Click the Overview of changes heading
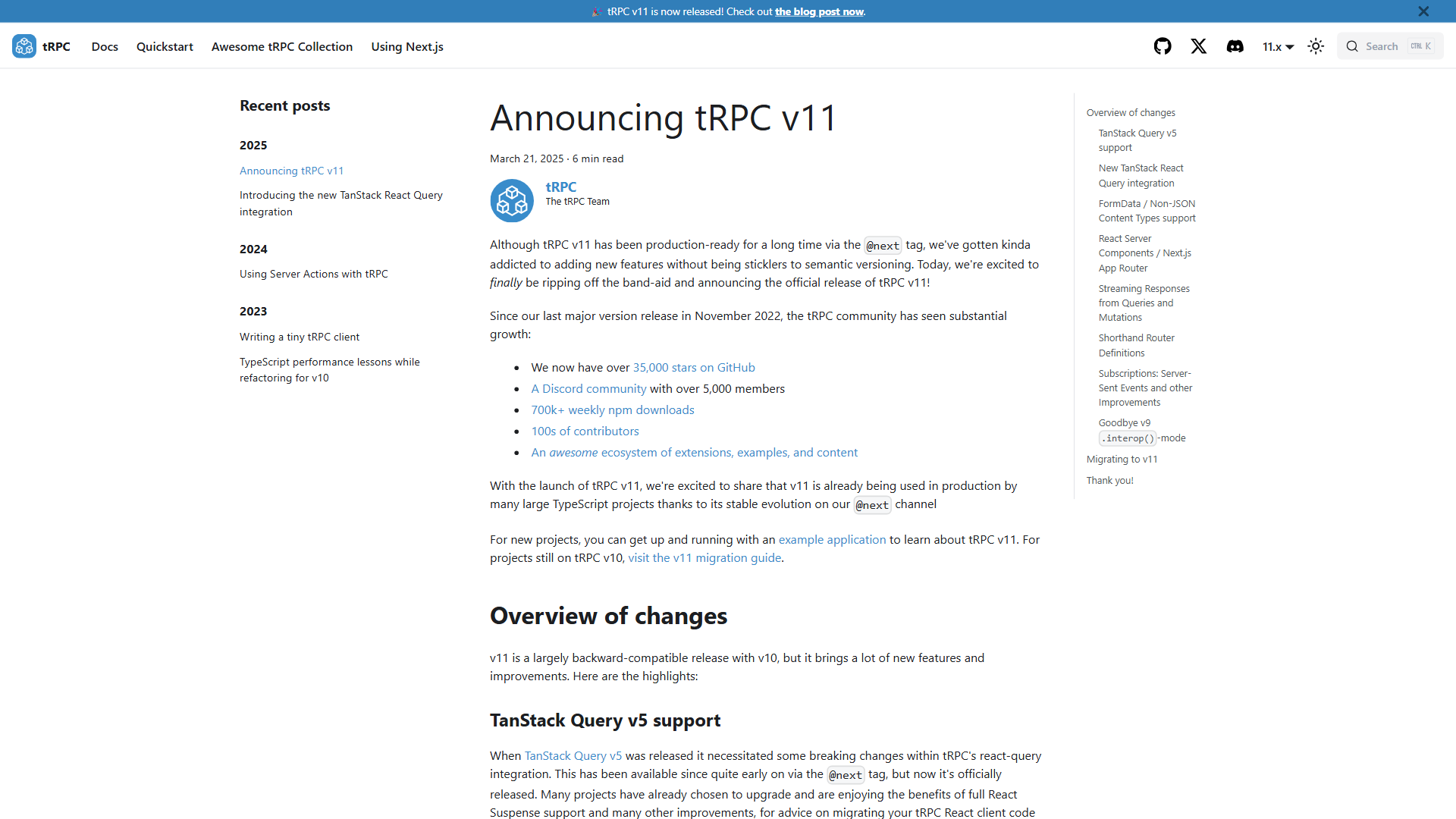 (x=608, y=616)
